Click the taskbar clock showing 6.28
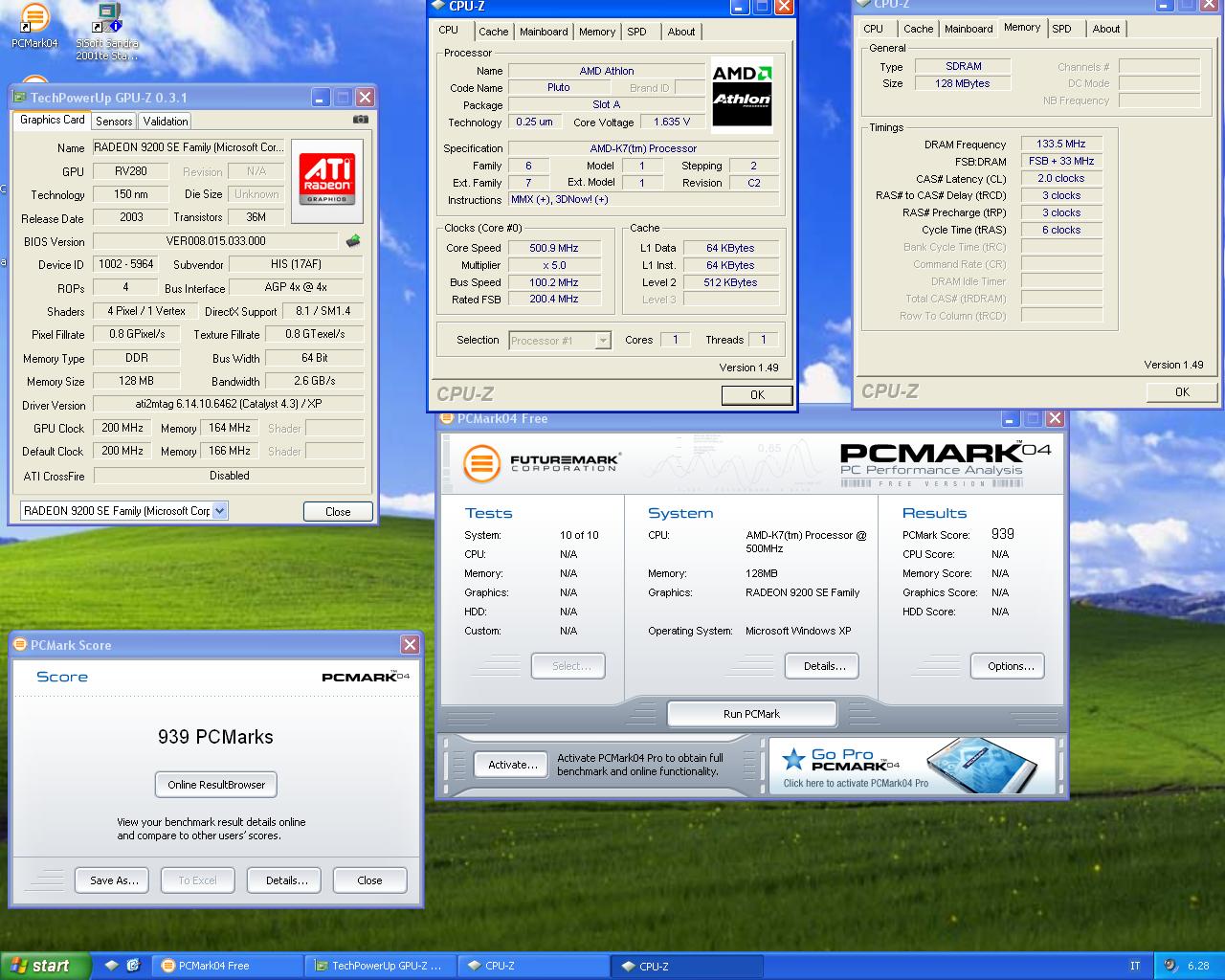This screenshot has width=1225, height=980. coord(1197,967)
